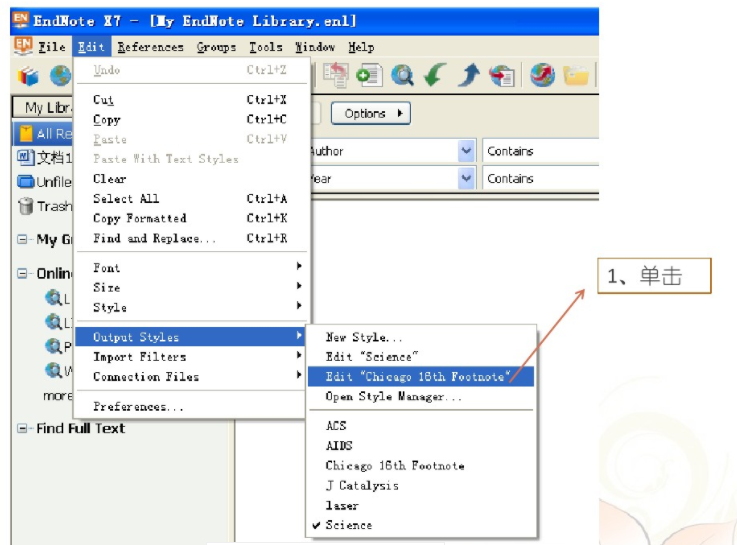Screen dimensions: 737x545
Task: Click the EndNote EN logo in the menu bar
Action: click(x=23, y=47)
